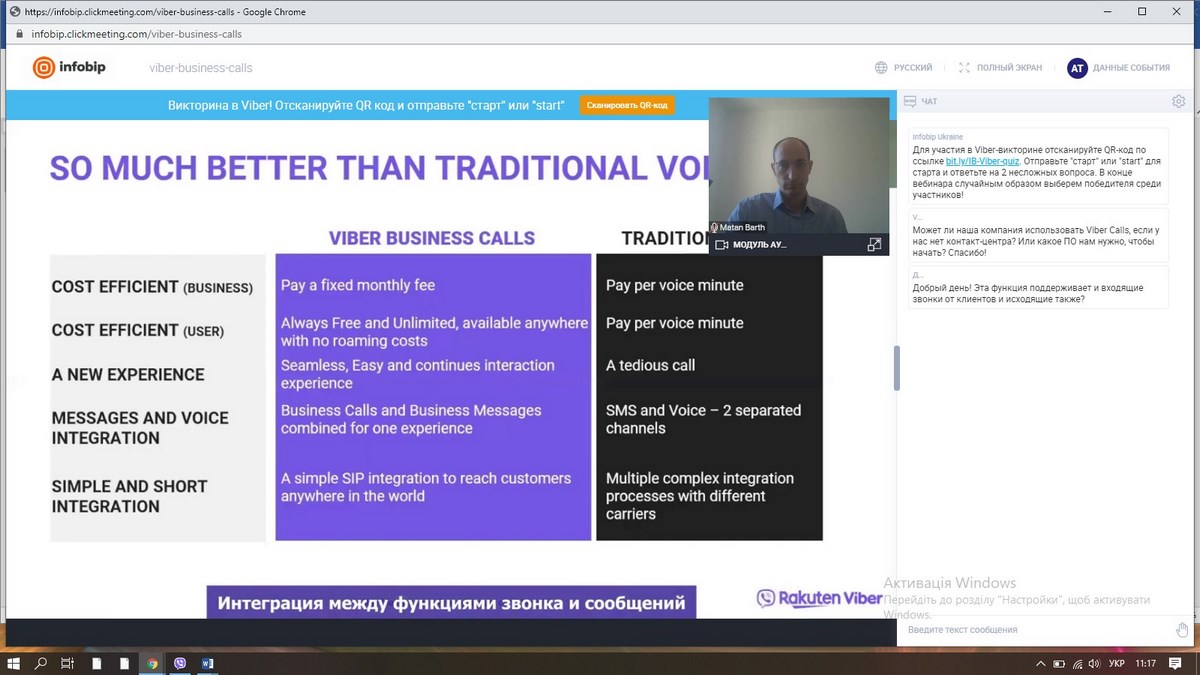Screen dimensions: 1200x675
Task: Open the Windows action center notifications
Action: [1177, 663]
